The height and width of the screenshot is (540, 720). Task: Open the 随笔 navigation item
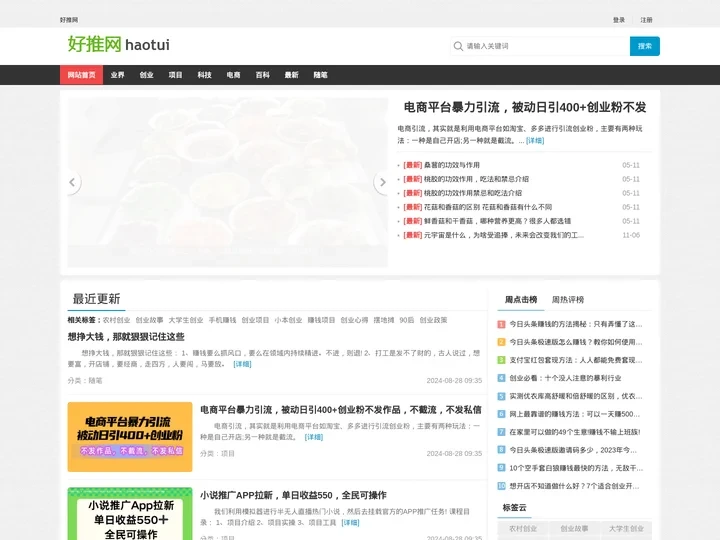click(321, 75)
